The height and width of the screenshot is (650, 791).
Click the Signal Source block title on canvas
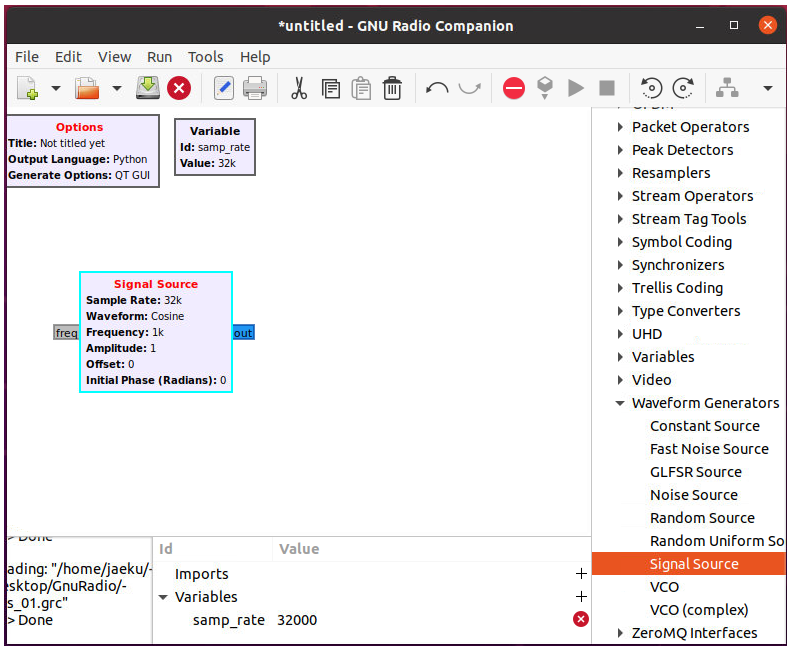coord(156,284)
